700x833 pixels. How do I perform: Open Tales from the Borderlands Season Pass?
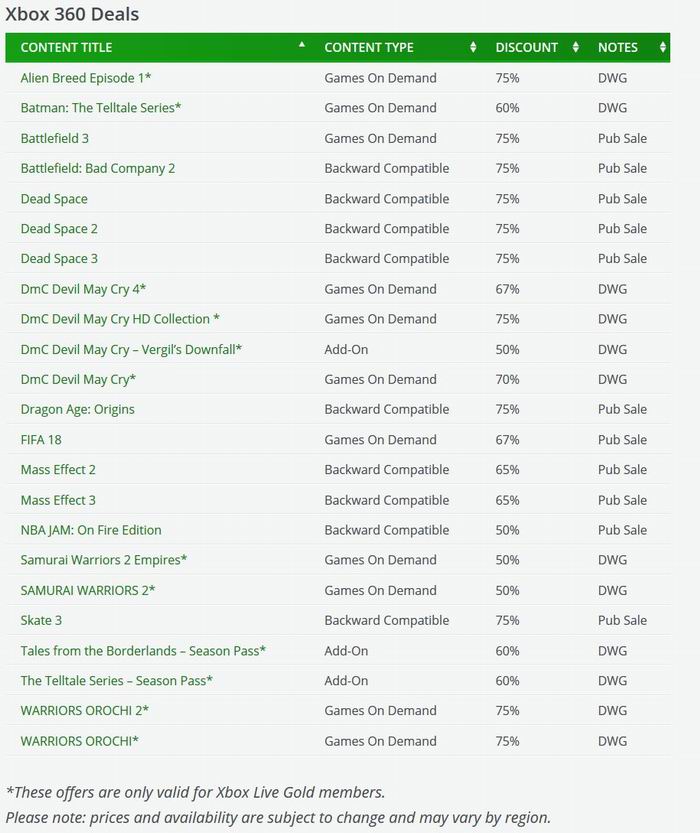(143, 651)
